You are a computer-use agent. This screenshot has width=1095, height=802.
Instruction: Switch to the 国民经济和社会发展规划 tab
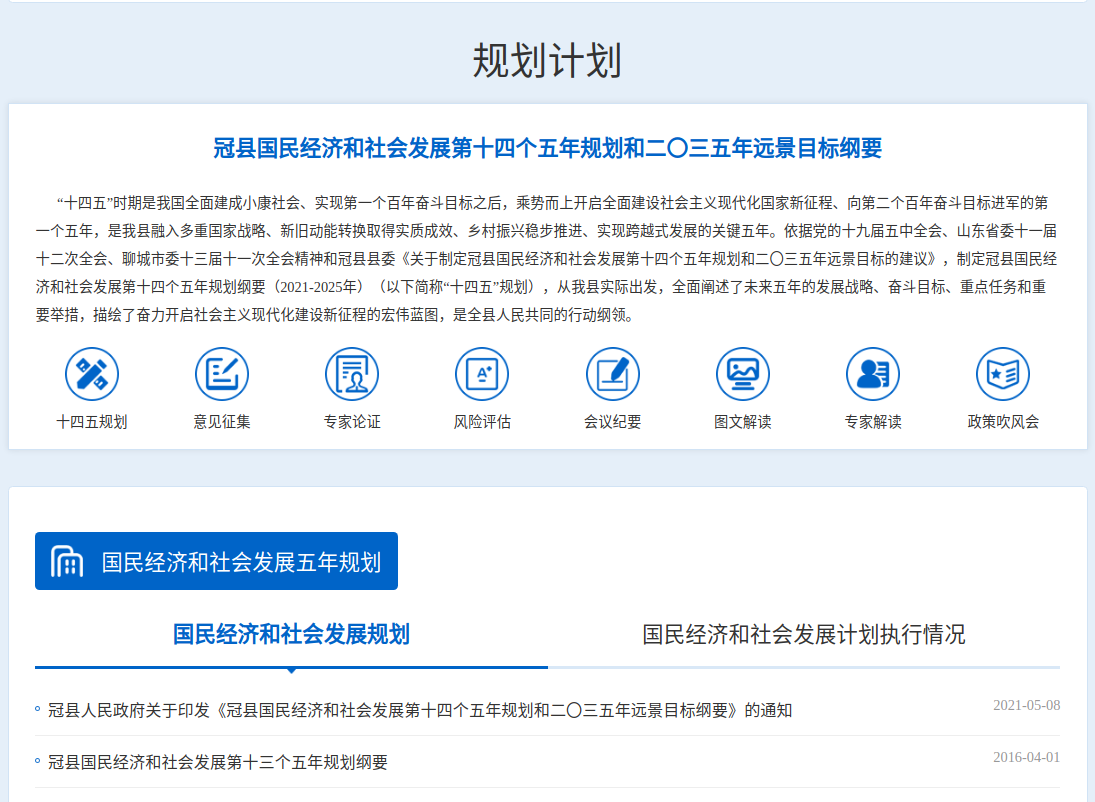291,634
